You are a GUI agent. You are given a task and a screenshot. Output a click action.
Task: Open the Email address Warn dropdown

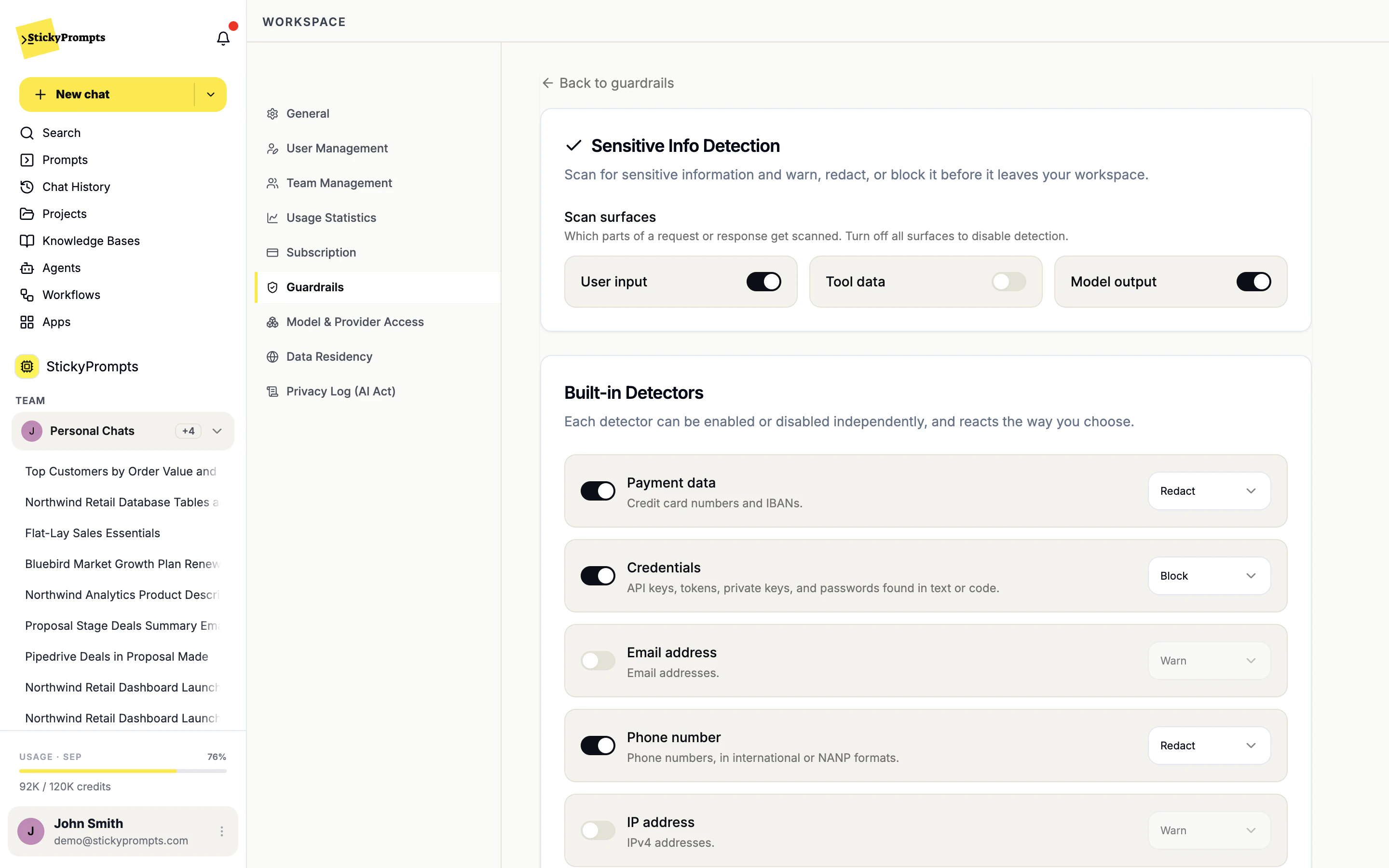(x=1210, y=661)
